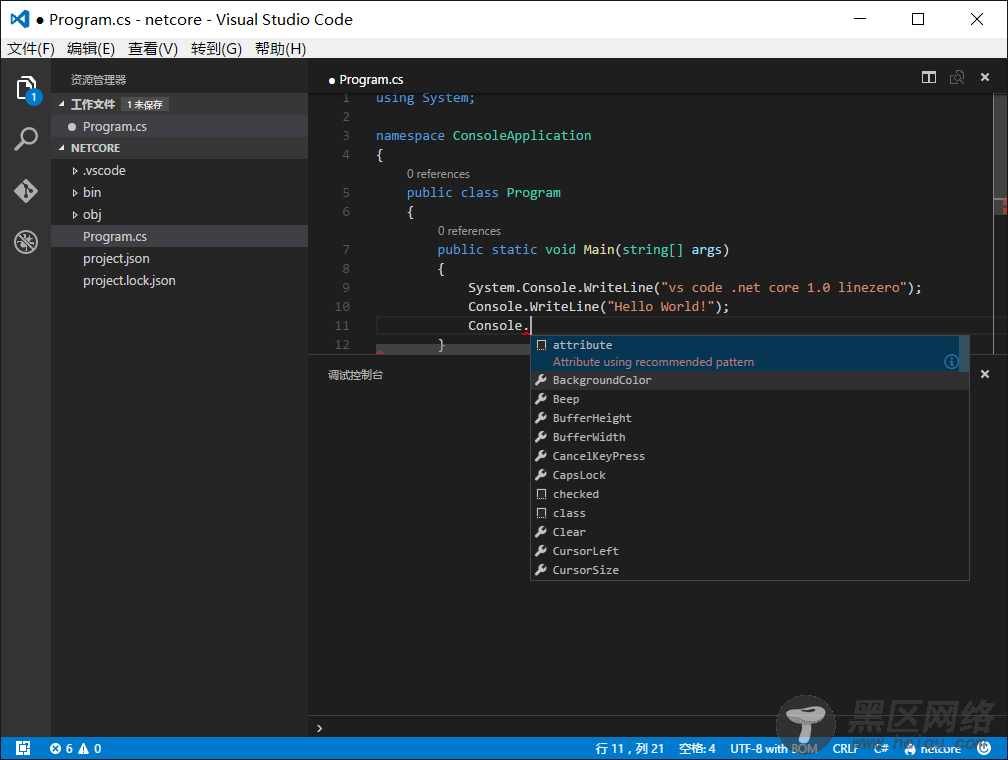Open the Explorer view icon

[26, 89]
